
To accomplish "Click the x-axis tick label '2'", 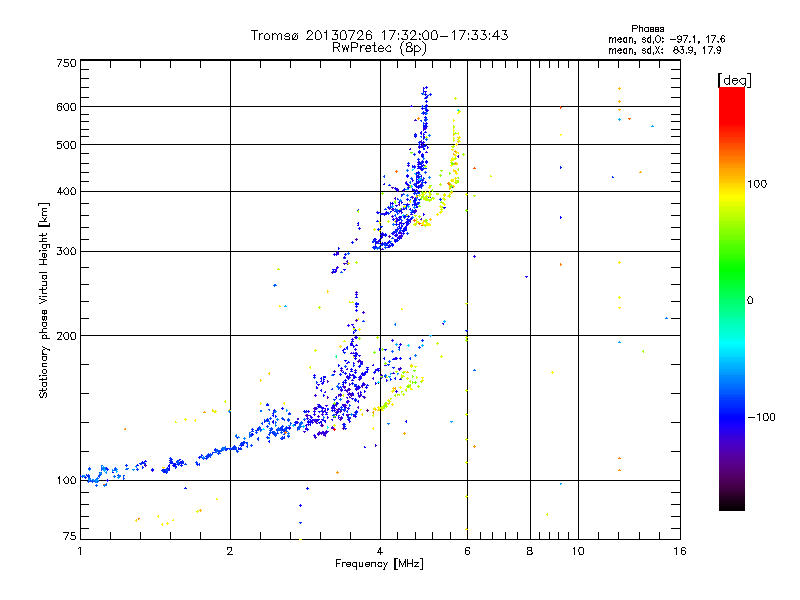I will [x=230, y=551].
